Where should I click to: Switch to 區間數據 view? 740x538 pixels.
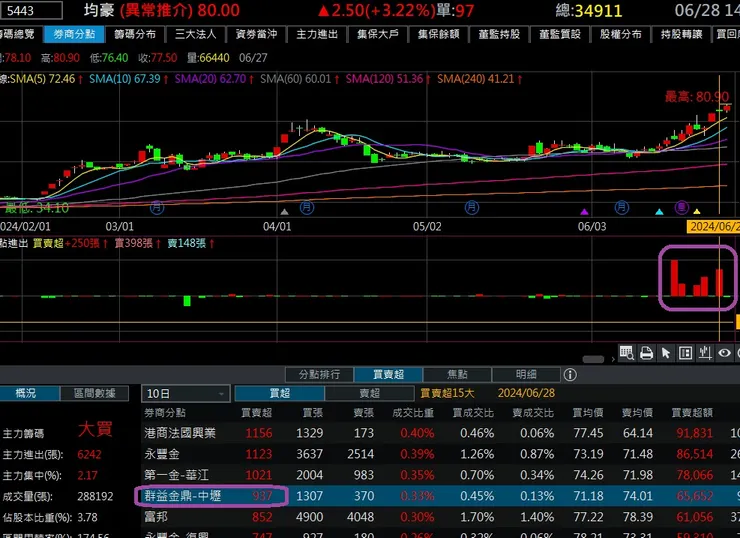(94, 393)
